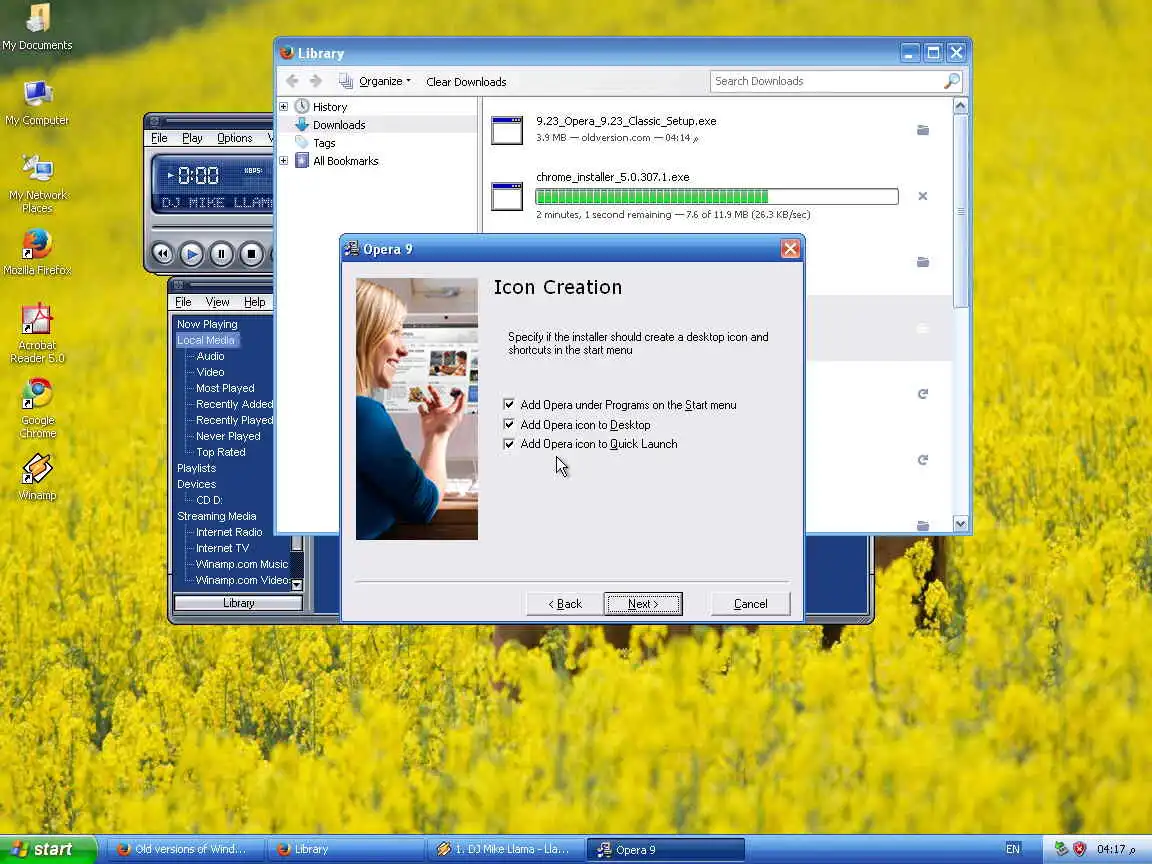Click security shield icon in system tray

coord(1079,849)
